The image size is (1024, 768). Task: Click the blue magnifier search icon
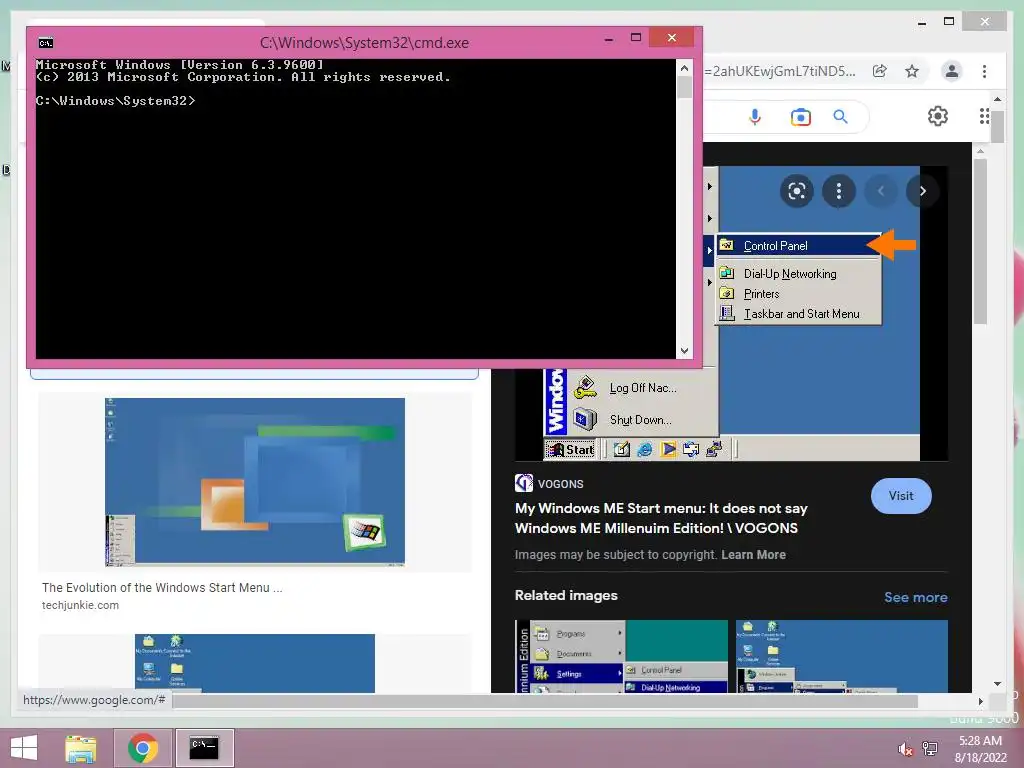pyautogui.click(x=840, y=117)
